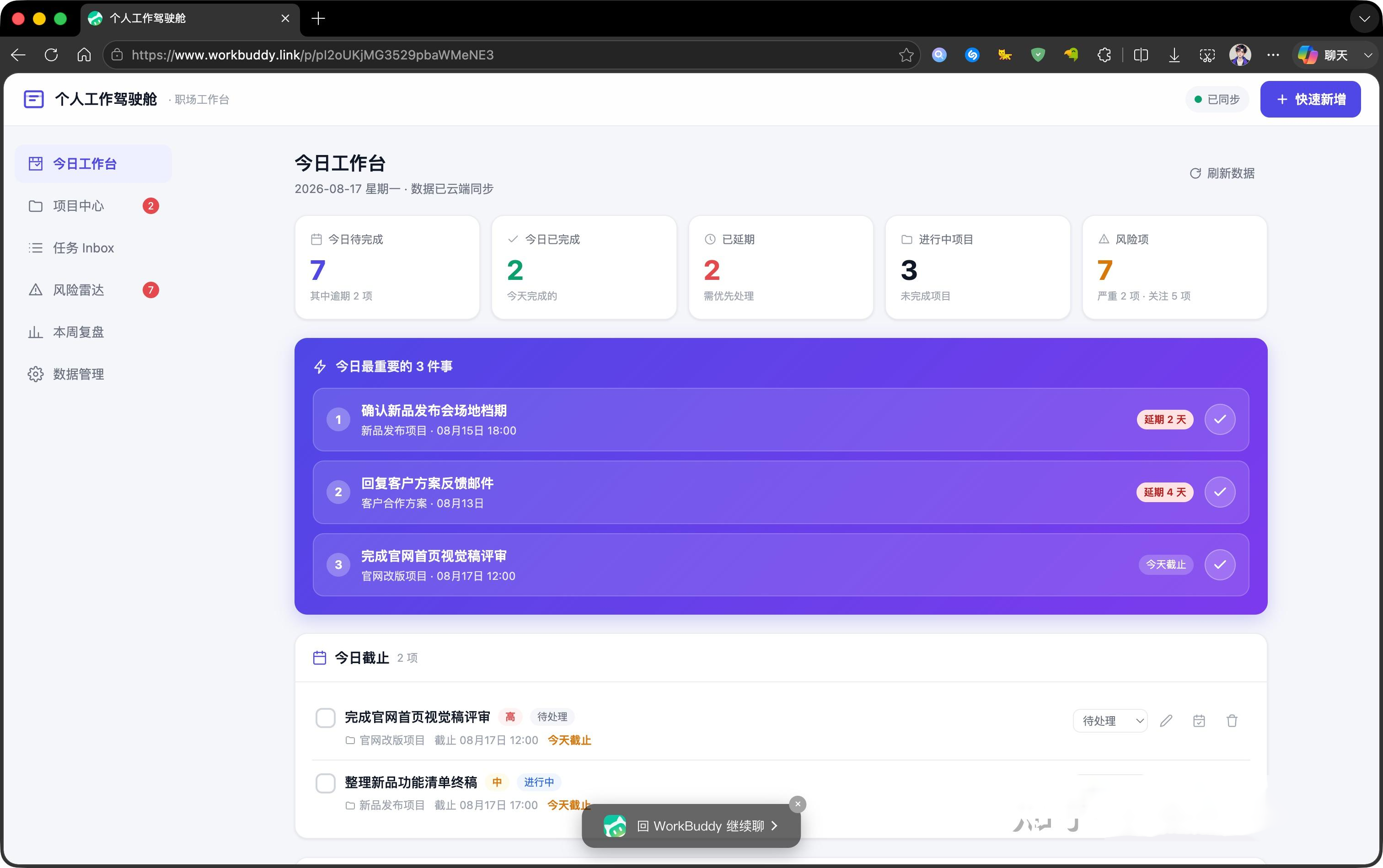Open 项目中心 in the sidebar

point(93,205)
